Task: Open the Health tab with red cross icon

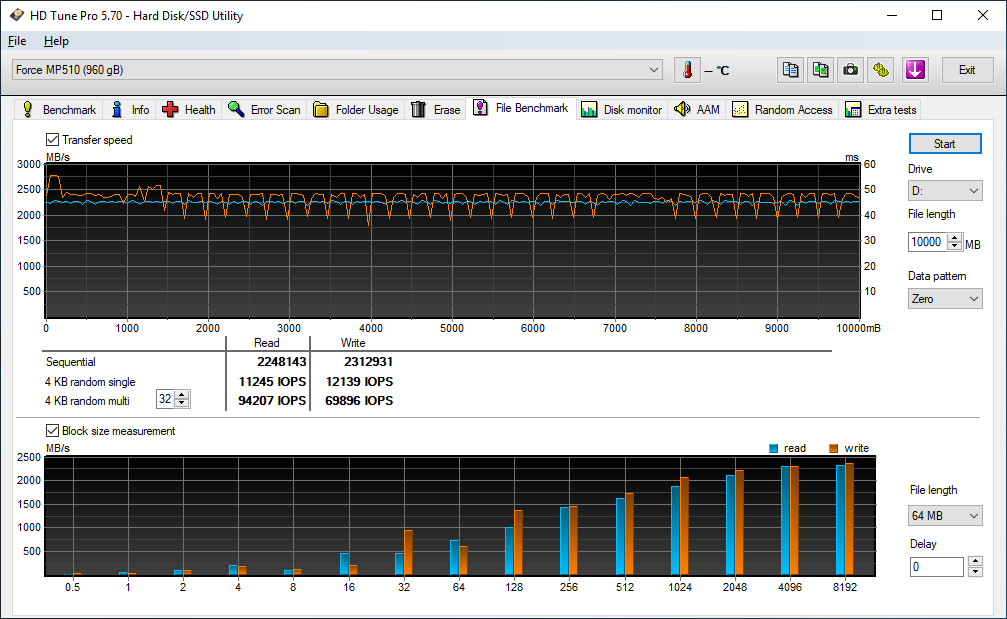Action: (x=188, y=110)
